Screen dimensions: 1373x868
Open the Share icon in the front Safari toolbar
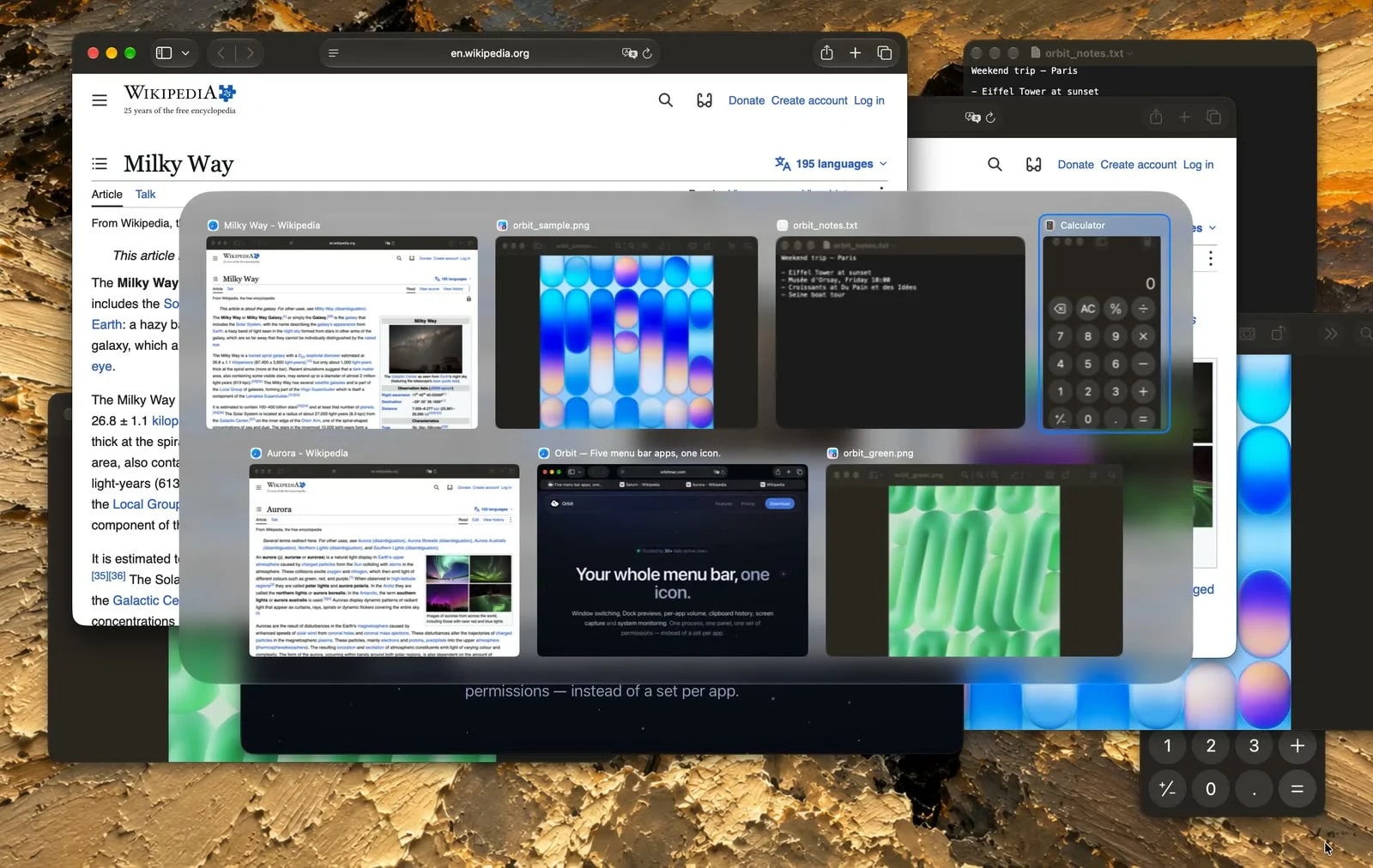[826, 53]
